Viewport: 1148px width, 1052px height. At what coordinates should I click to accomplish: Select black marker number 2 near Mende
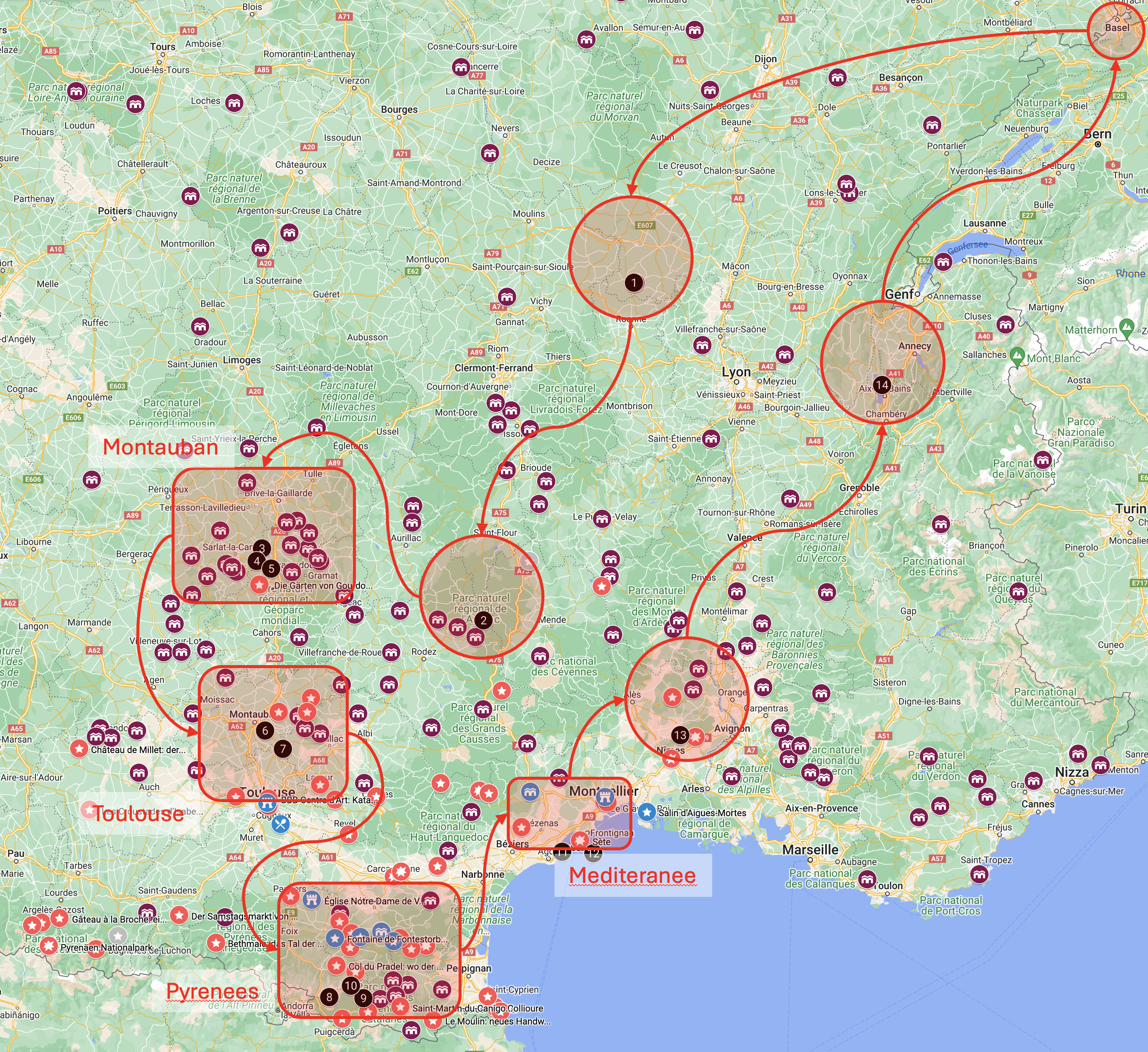[484, 620]
